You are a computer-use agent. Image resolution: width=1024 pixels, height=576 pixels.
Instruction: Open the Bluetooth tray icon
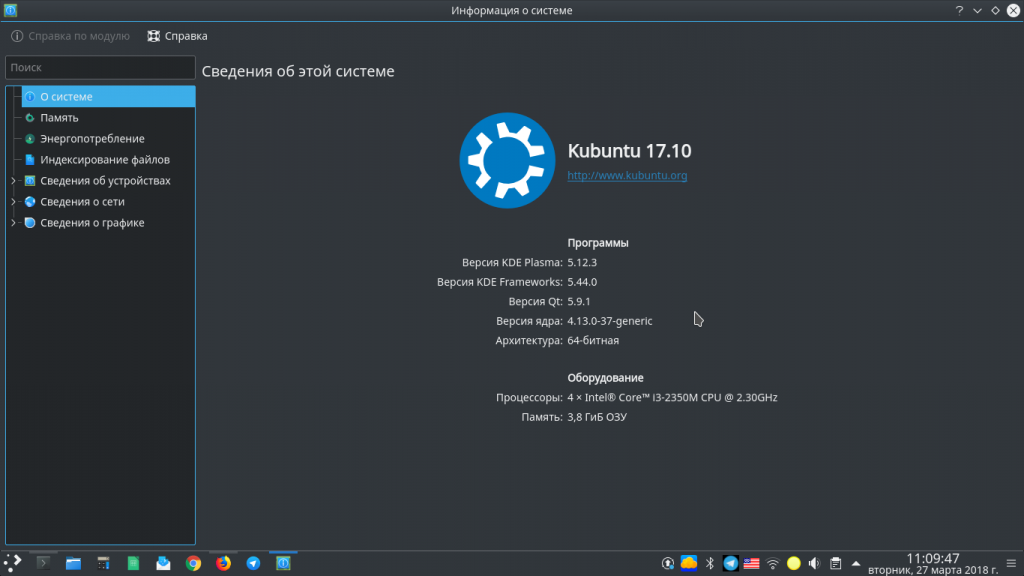(x=710, y=564)
